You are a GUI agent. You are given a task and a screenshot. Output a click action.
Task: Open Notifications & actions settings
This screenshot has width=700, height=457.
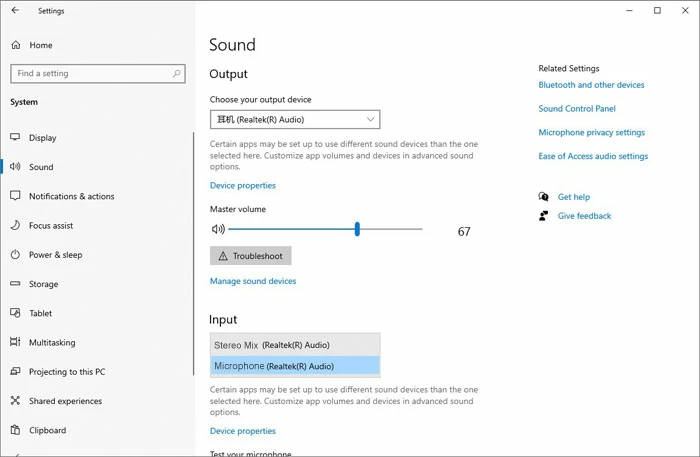pyautogui.click(x=71, y=196)
